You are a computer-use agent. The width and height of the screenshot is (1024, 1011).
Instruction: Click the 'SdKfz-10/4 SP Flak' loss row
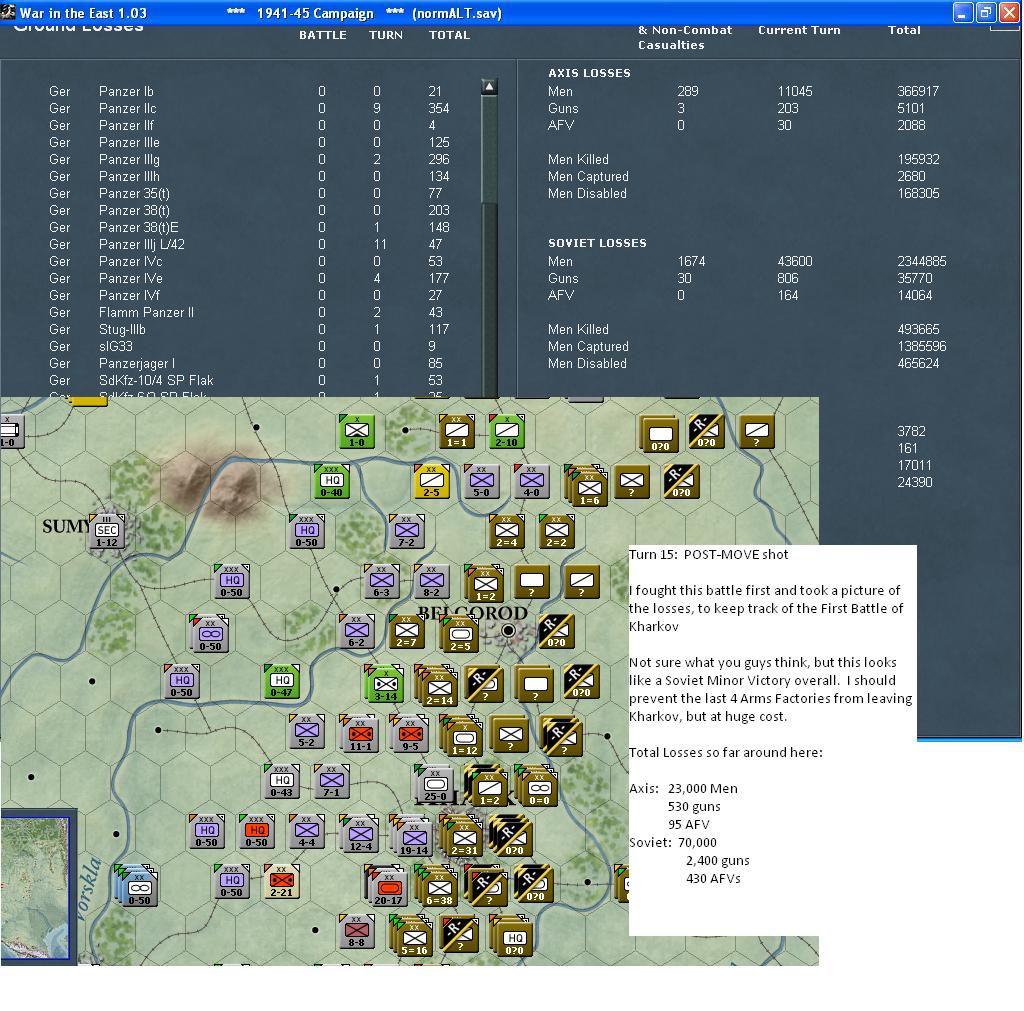point(250,380)
